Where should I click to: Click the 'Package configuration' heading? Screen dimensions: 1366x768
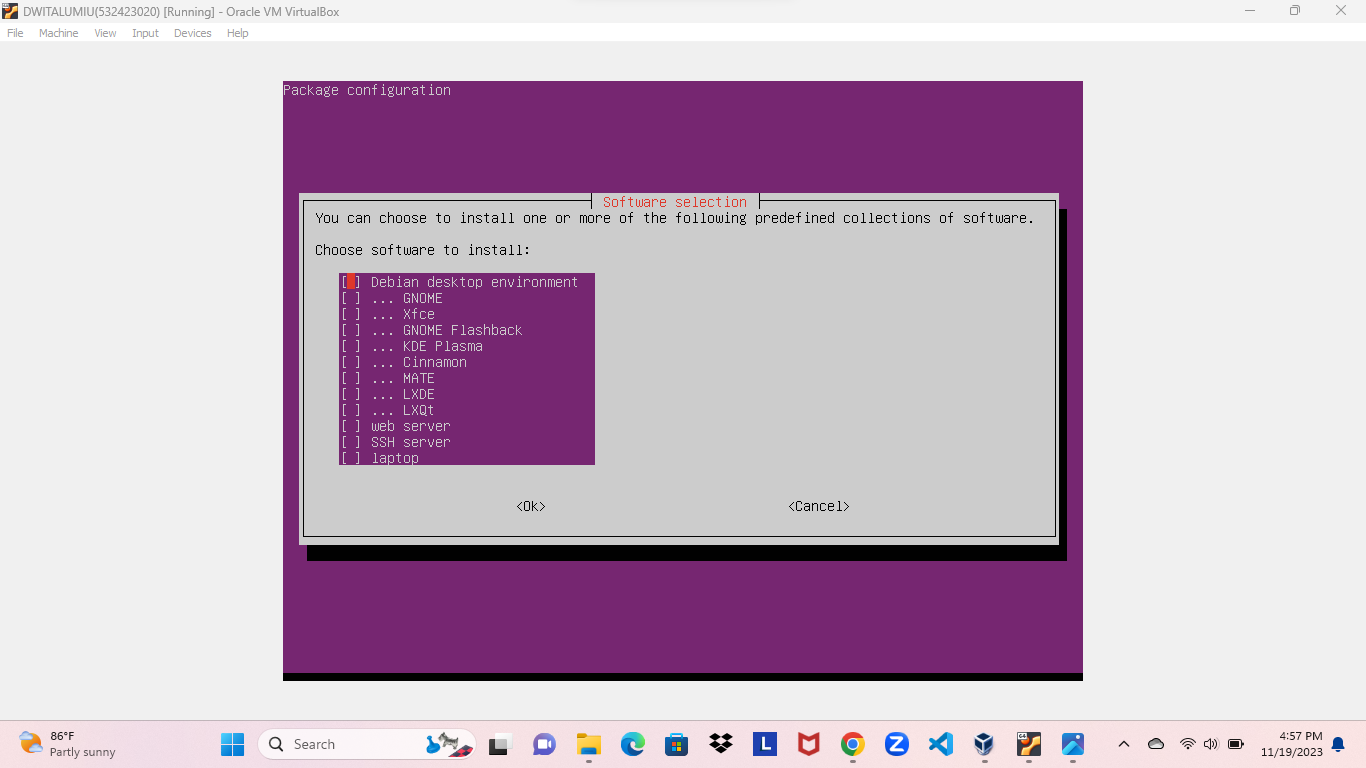coord(367,90)
